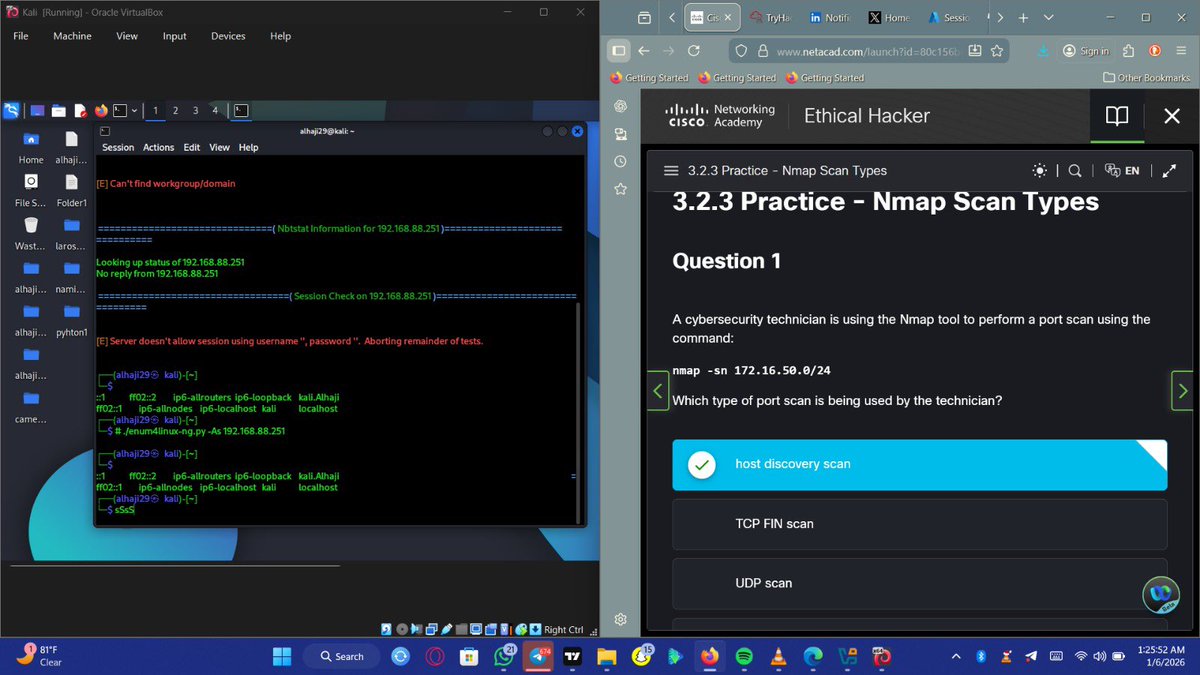This screenshot has height=675, width=1200.
Task: Enter fullscreen with the expand arrows icon
Action: click(1170, 170)
